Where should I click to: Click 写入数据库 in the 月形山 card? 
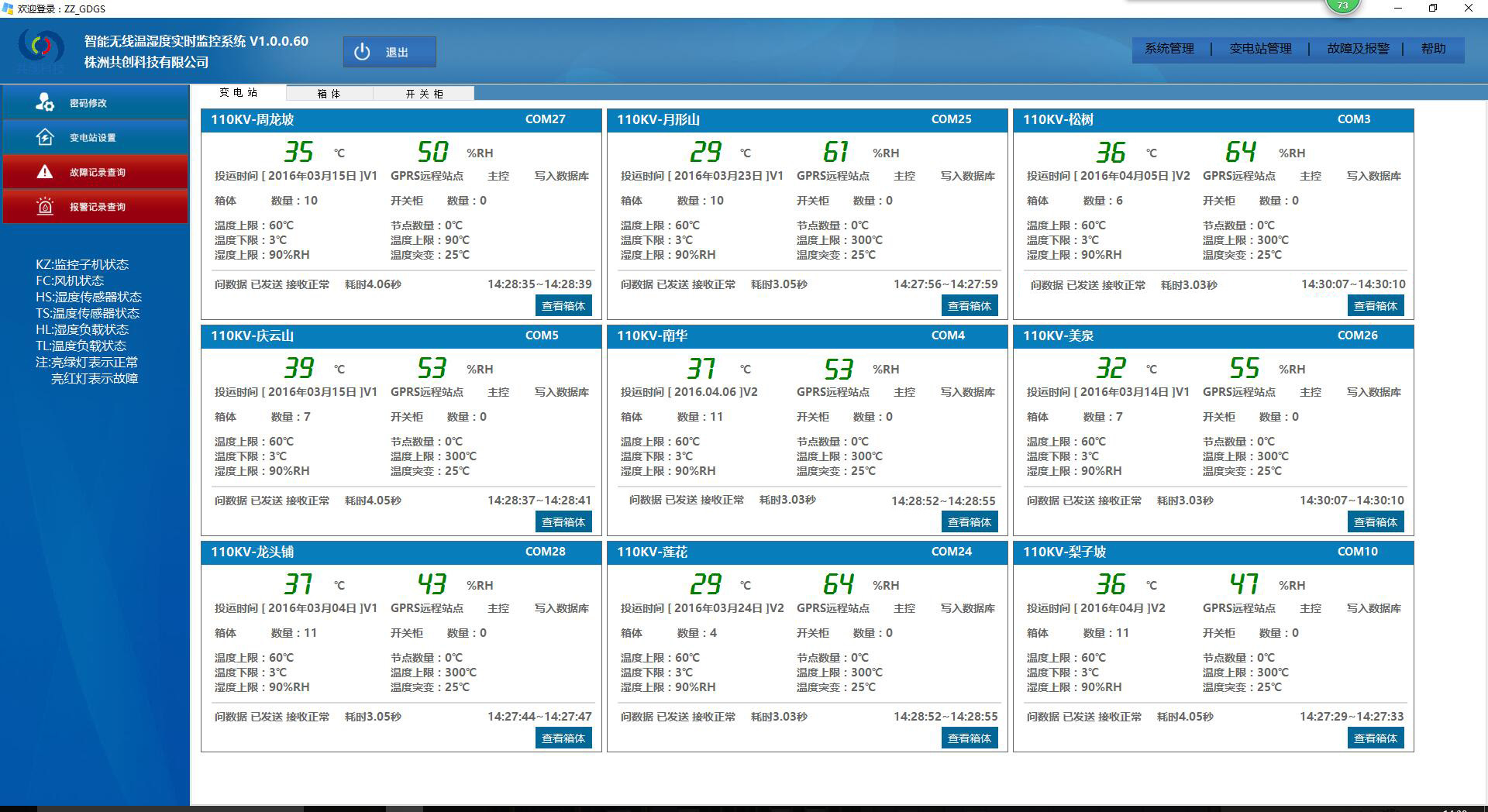tap(968, 177)
